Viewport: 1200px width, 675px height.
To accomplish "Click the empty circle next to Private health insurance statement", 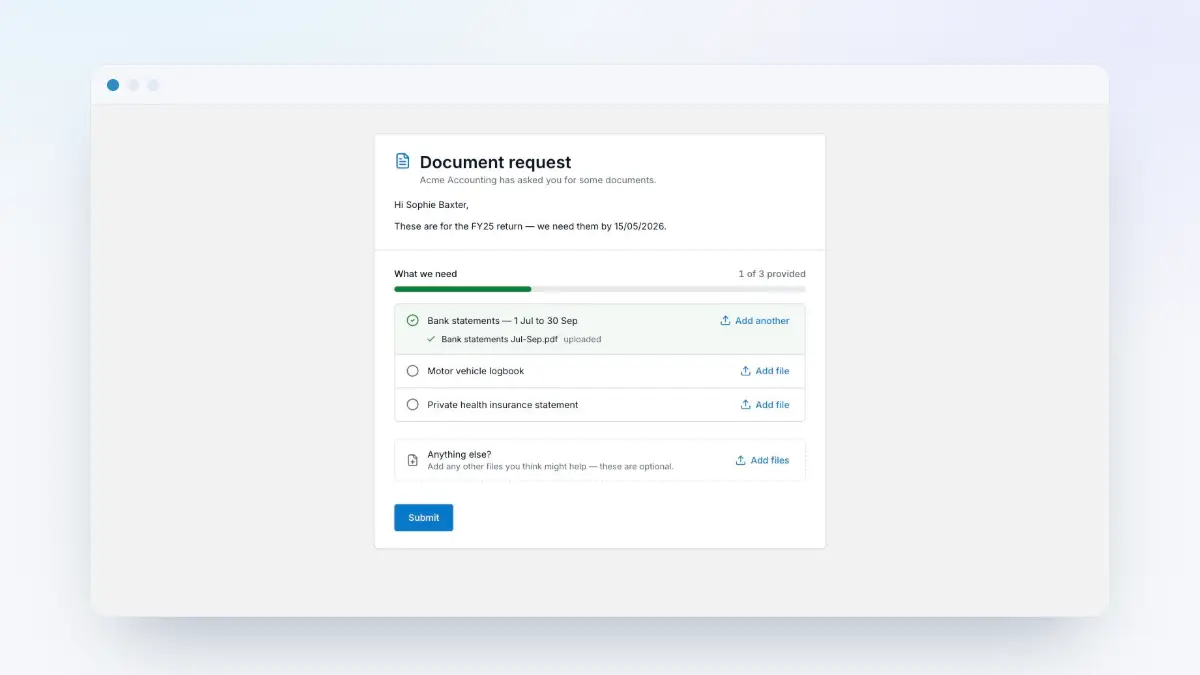I will [412, 405].
